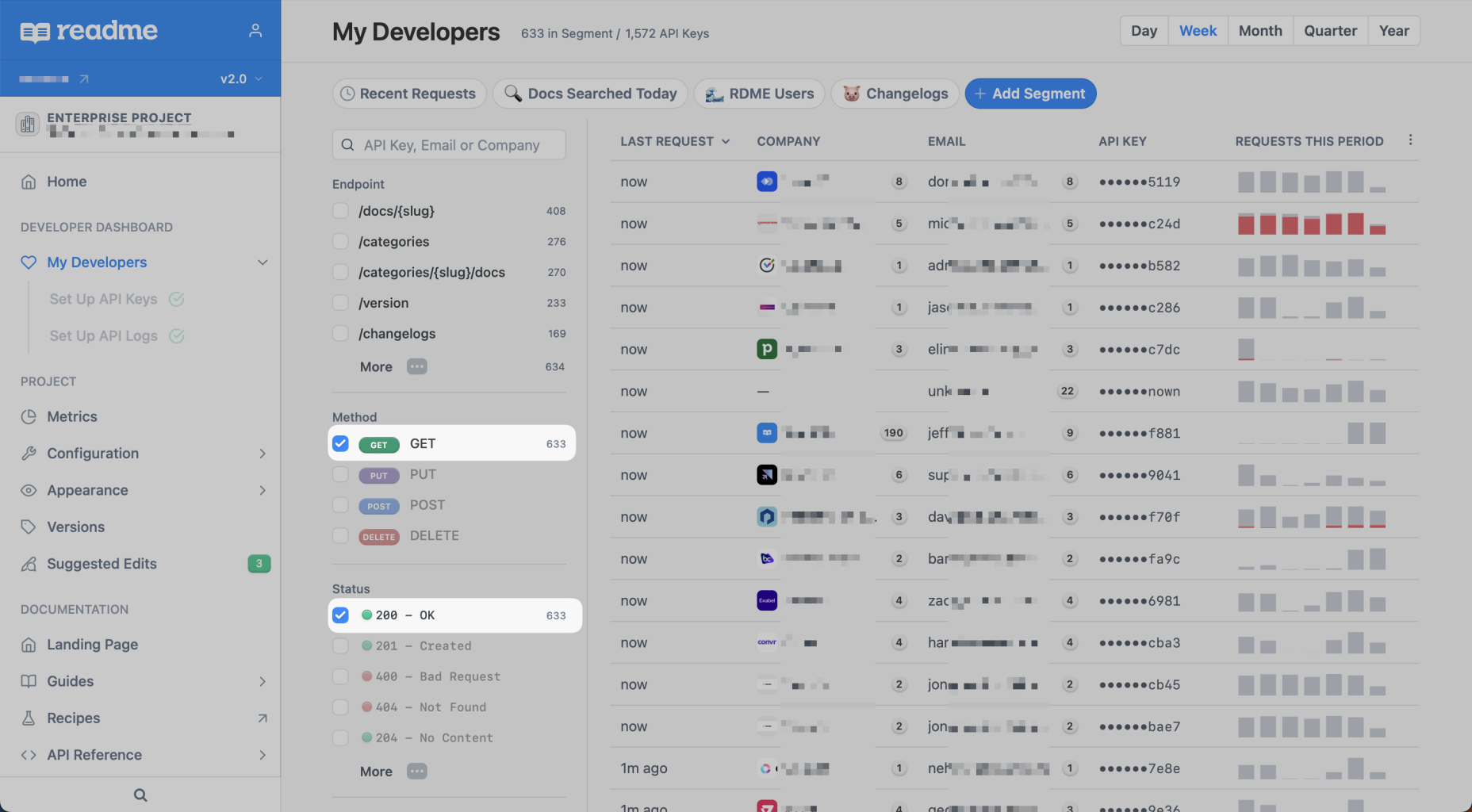Screen dimensions: 1472x812
Task: Switch to the Year period tab
Action: (x=1393, y=31)
